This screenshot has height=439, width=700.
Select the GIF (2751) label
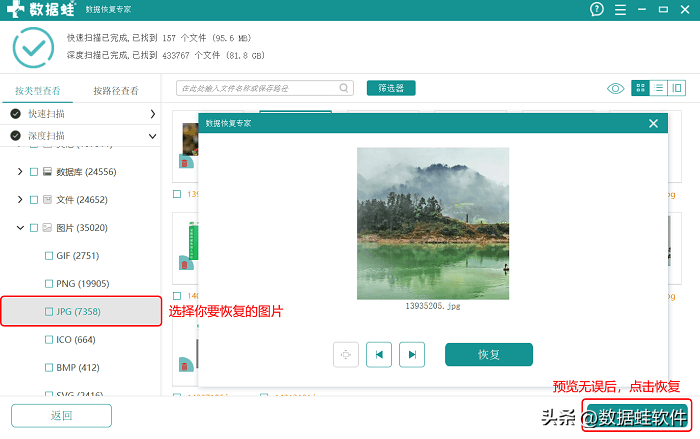tap(78, 256)
